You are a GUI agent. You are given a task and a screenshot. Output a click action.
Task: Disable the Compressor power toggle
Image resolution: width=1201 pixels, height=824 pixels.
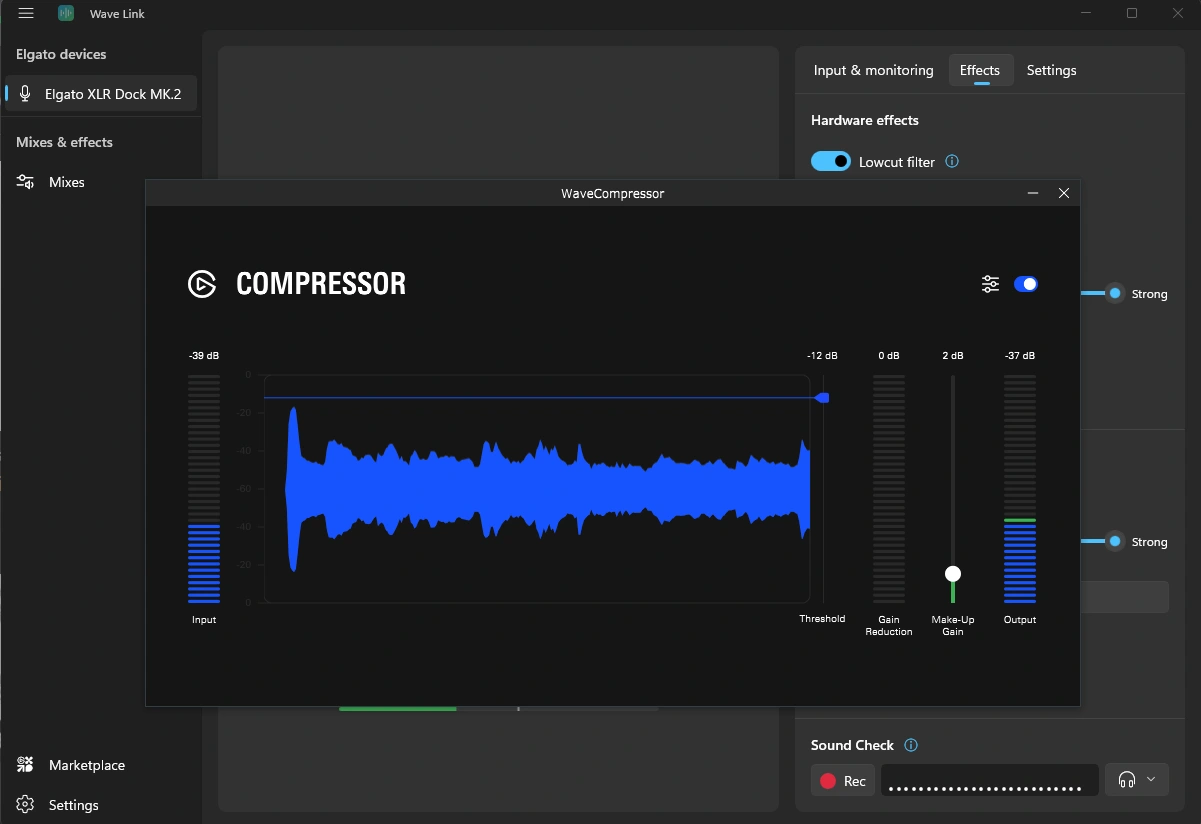1026,284
